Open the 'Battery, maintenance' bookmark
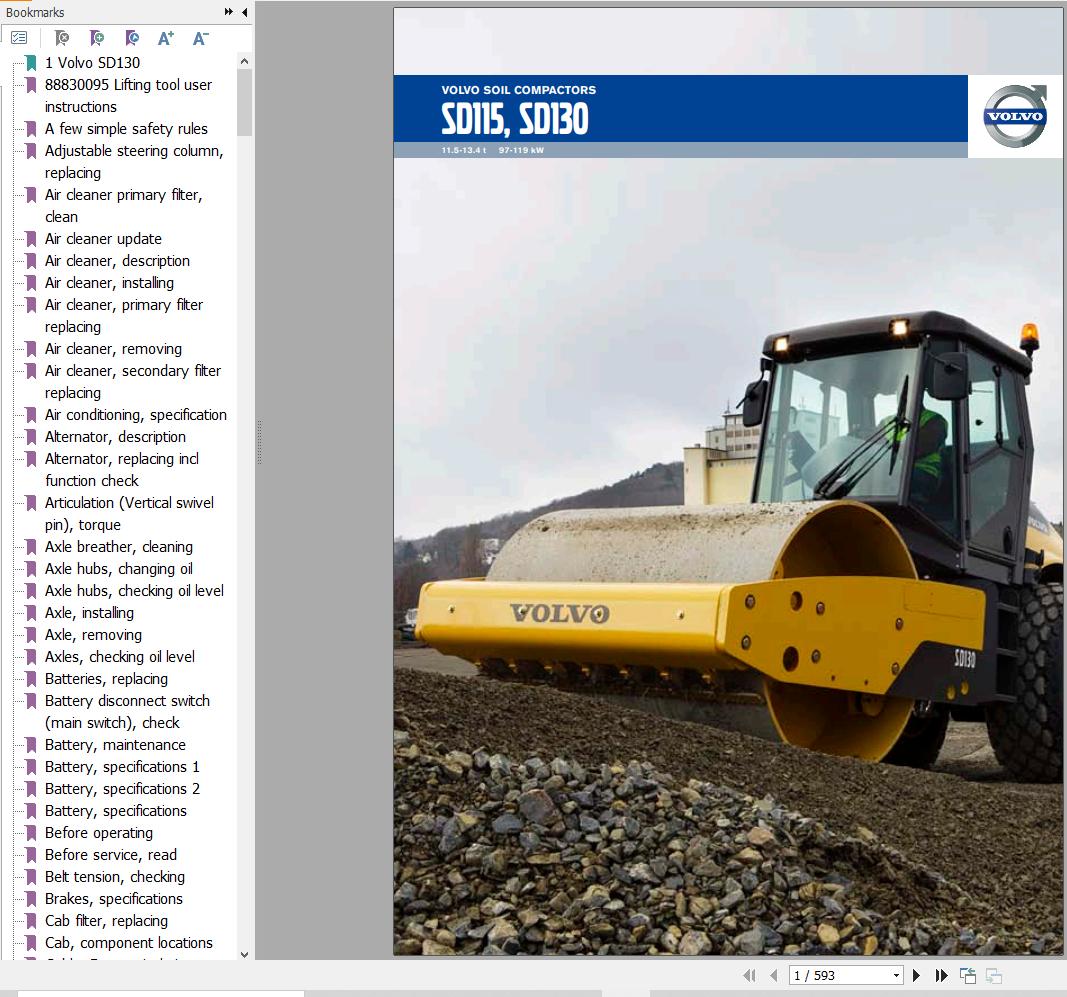The height and width of the screenshot is (997, 1067). (x=115, y=745)
